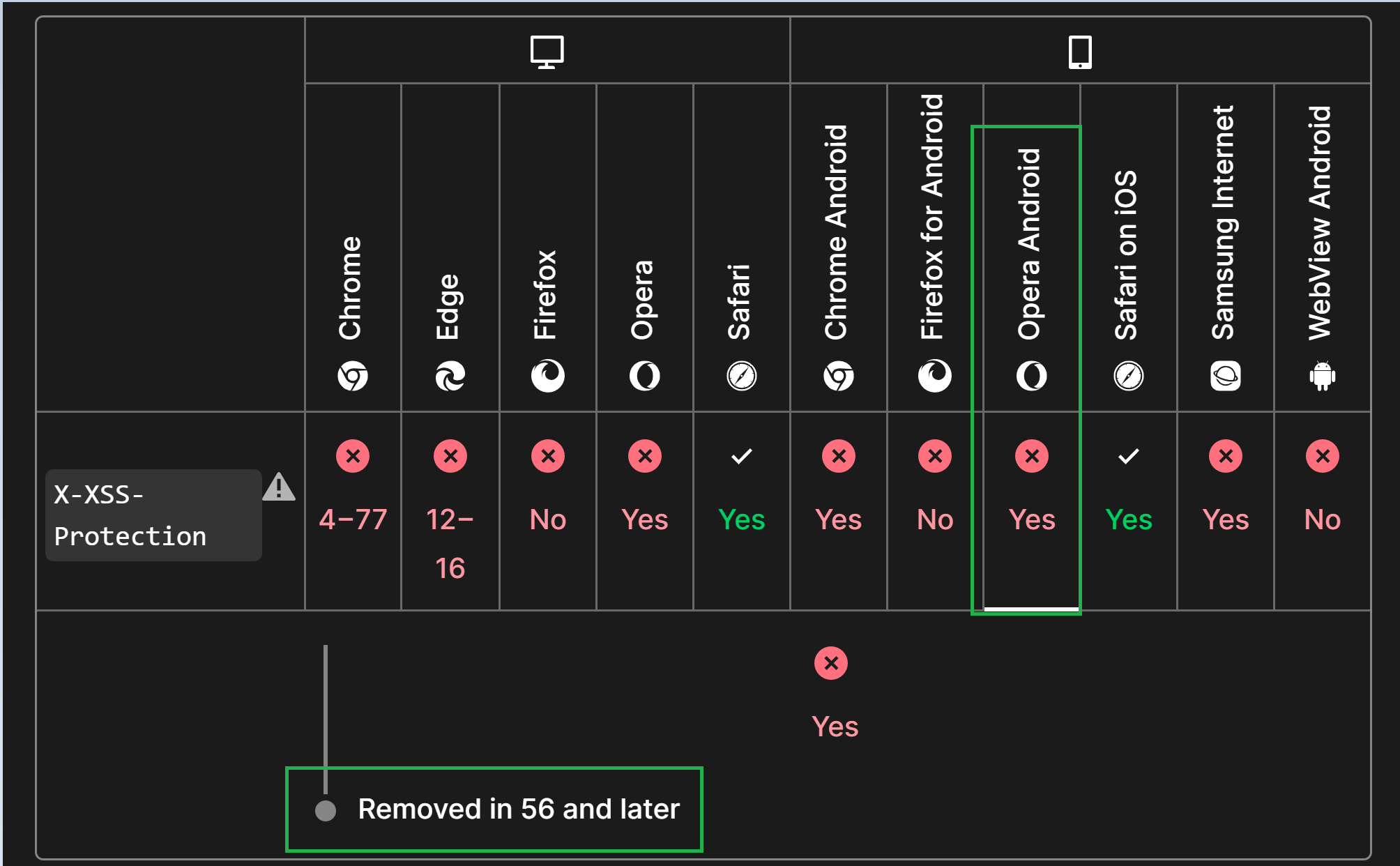
Task: Click the Safari compass icon
Action: tap(742, 374)
